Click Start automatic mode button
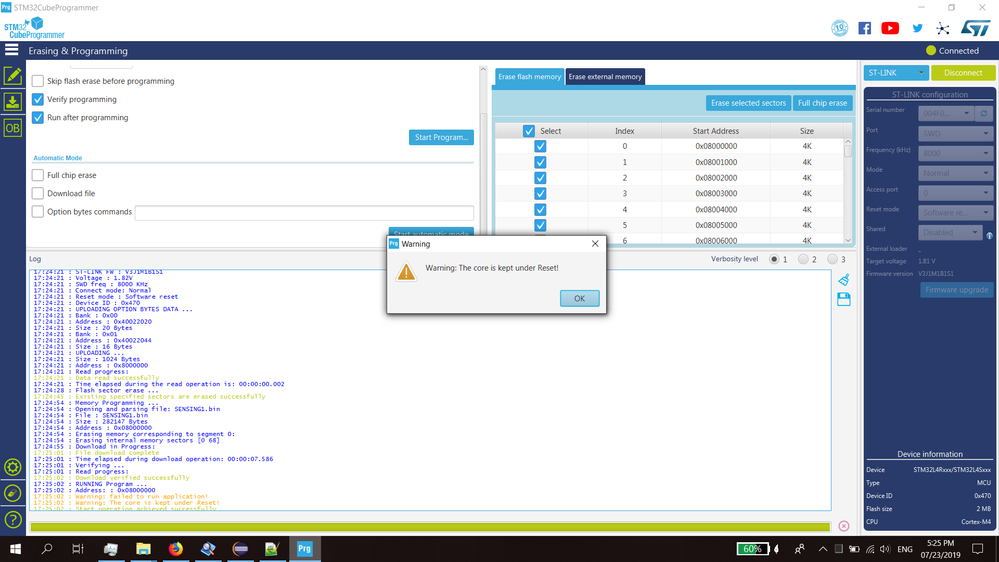Viewport: 999px width, 562px height. click(x=431, y=232)
